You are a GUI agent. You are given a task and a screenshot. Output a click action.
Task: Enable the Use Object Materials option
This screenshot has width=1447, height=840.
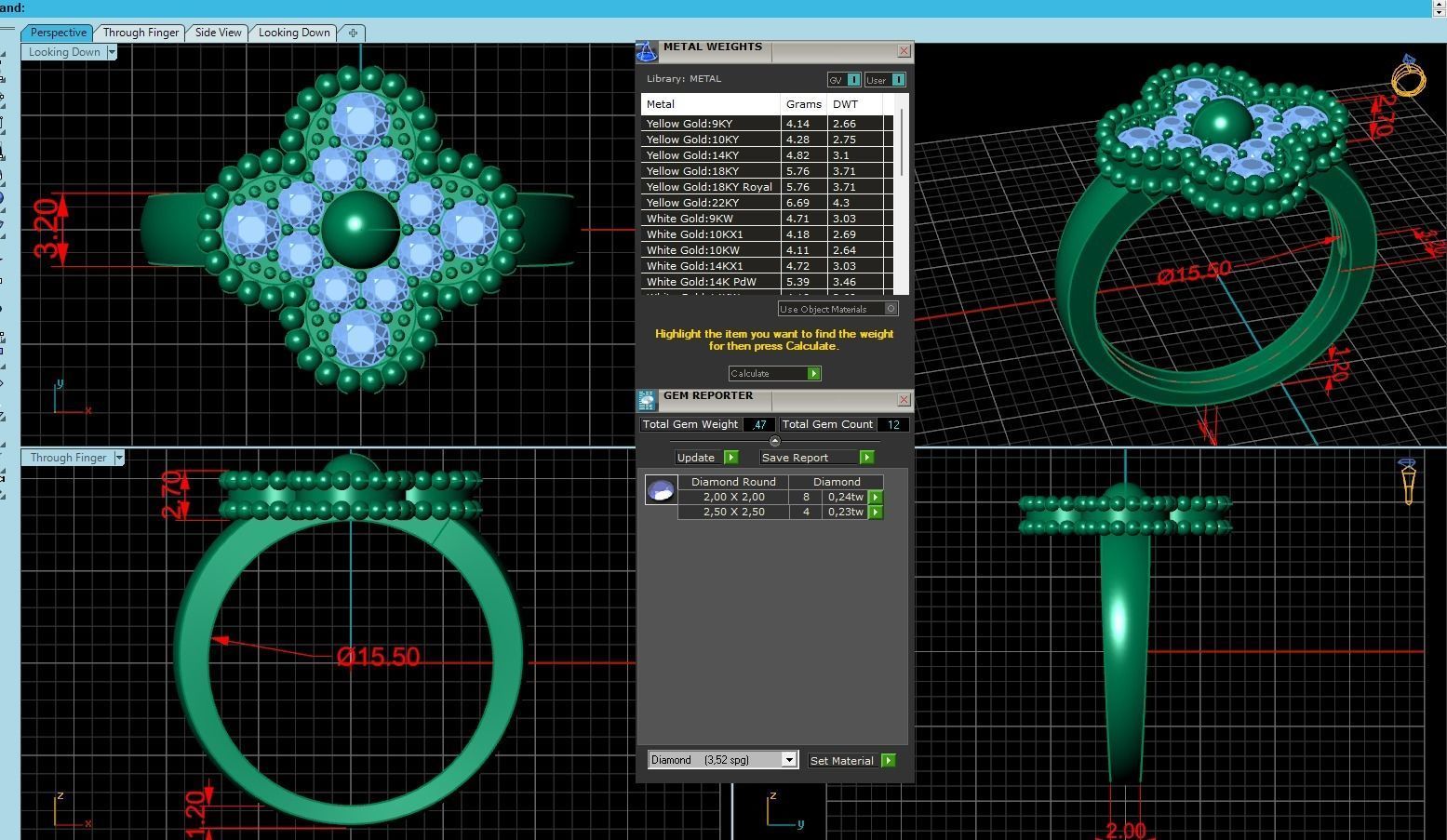pyautogui.click(x=891, y=309)
